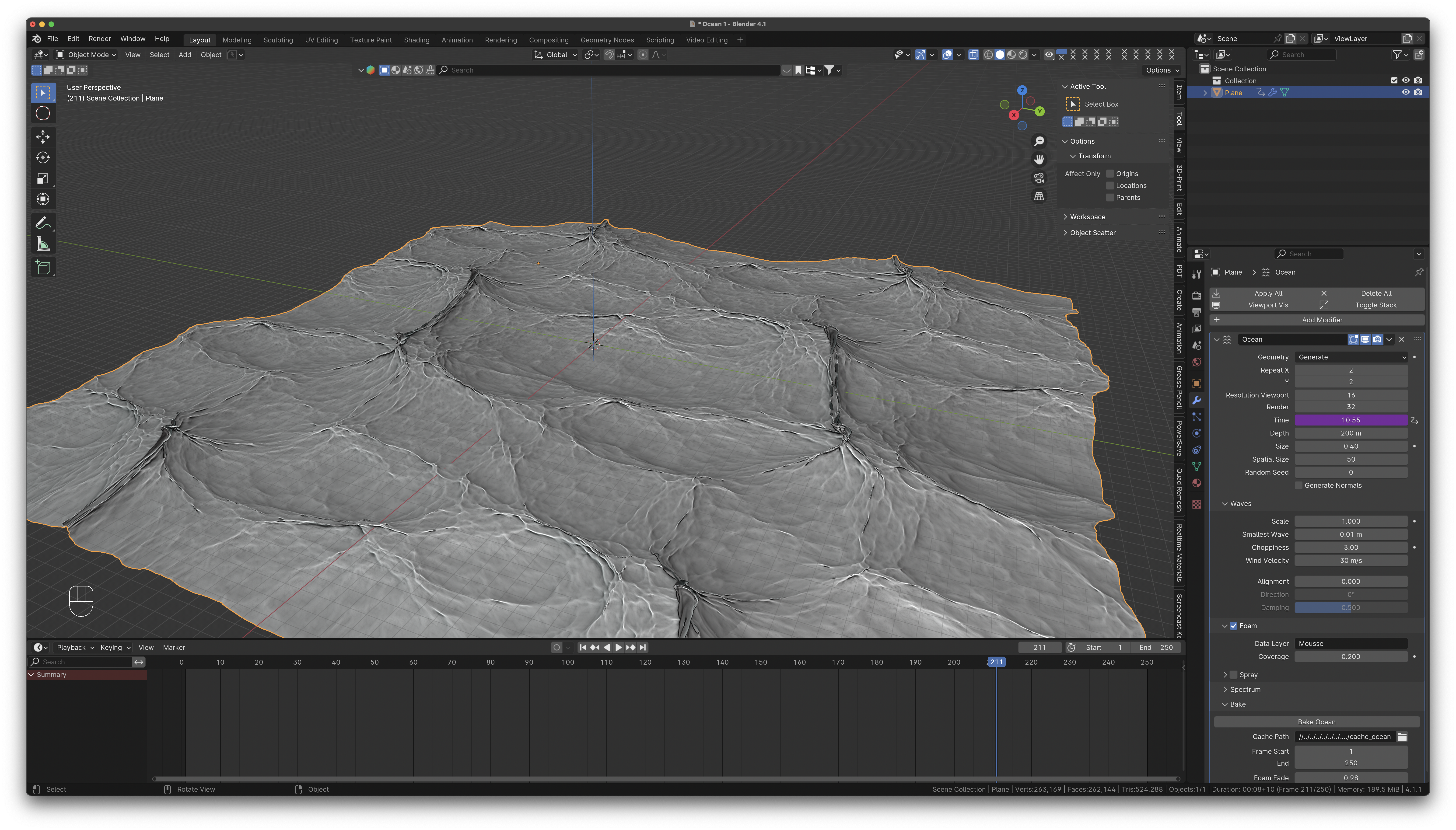
Task: Click the pan view hand icon
Action: (1039, 159)
